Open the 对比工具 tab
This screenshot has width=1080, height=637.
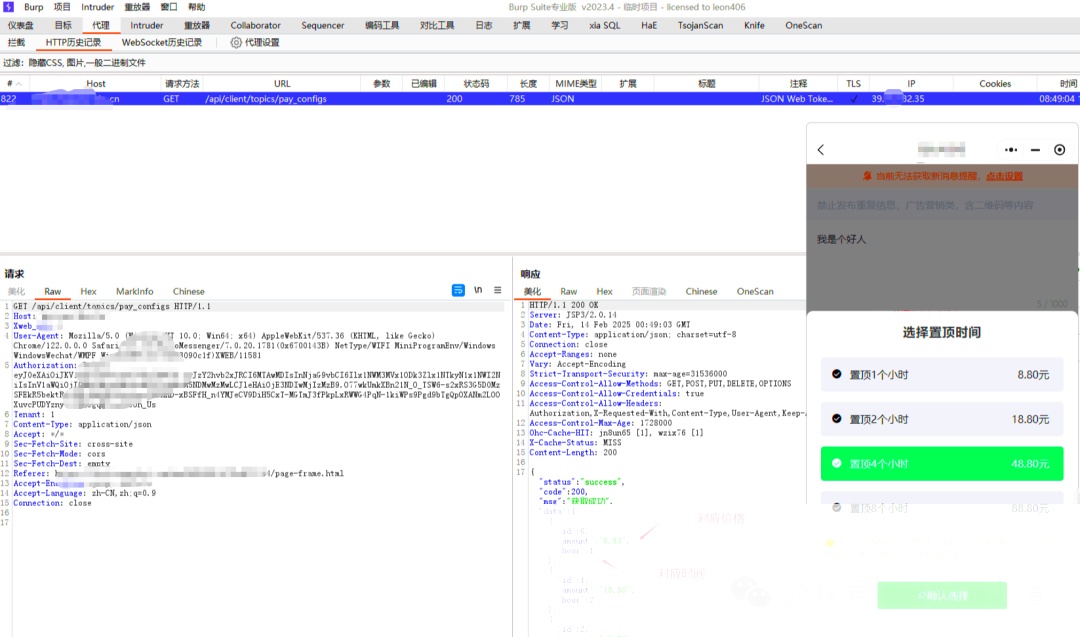[437, 25]
